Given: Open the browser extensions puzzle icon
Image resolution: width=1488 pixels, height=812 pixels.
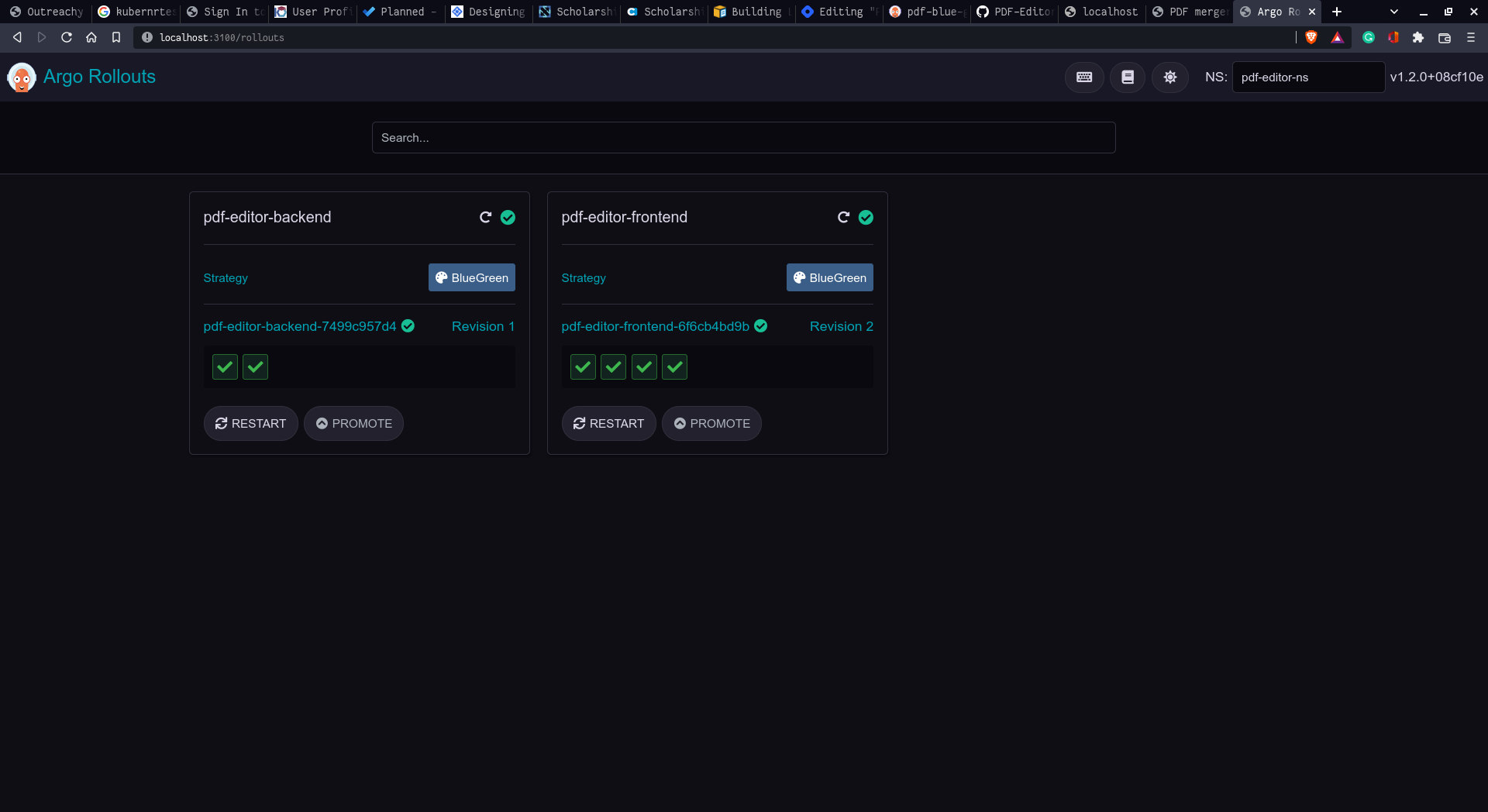Looking at the screenshot, I should click(1418, 37).
